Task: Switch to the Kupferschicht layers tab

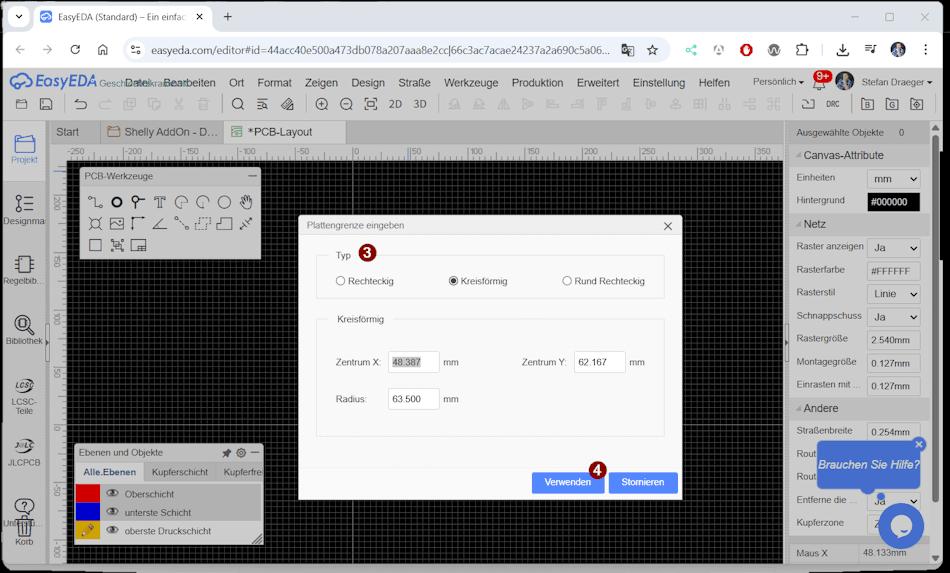Action: 180,472
